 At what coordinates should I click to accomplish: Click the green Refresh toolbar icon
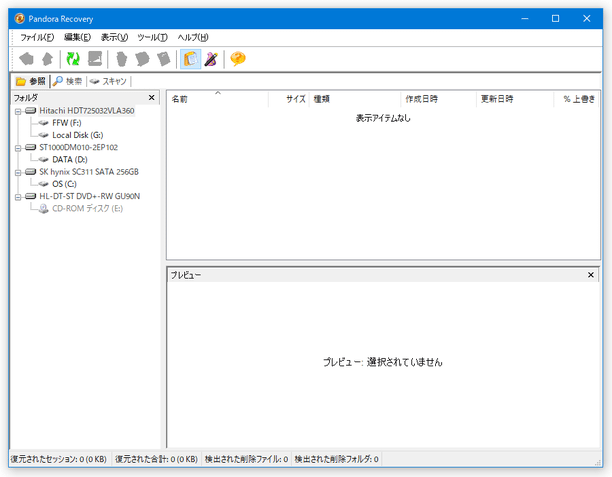pyautogui.click(x=73, y=59)
